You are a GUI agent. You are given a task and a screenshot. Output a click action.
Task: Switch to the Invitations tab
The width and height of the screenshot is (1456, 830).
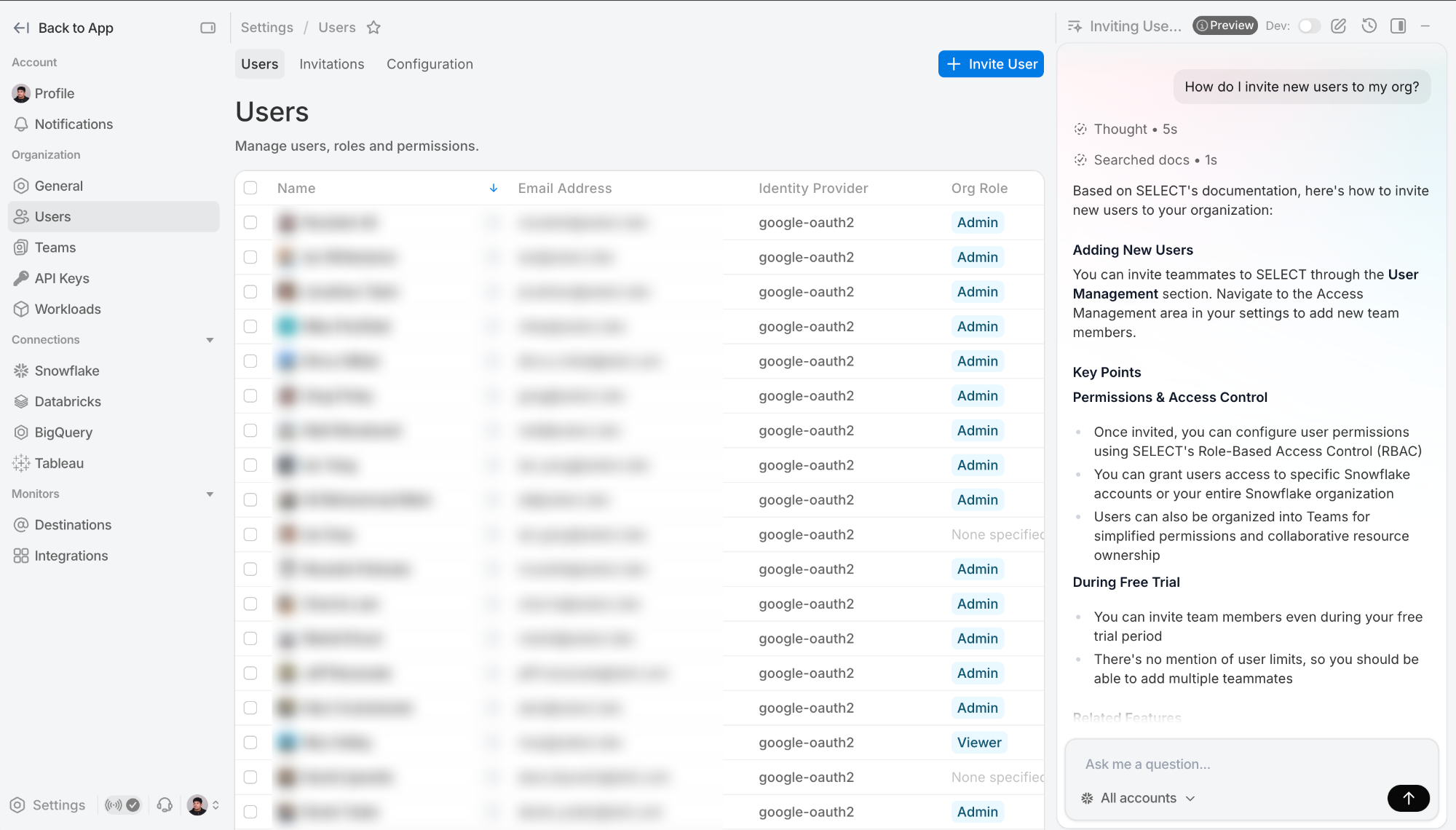click(331, 64)
